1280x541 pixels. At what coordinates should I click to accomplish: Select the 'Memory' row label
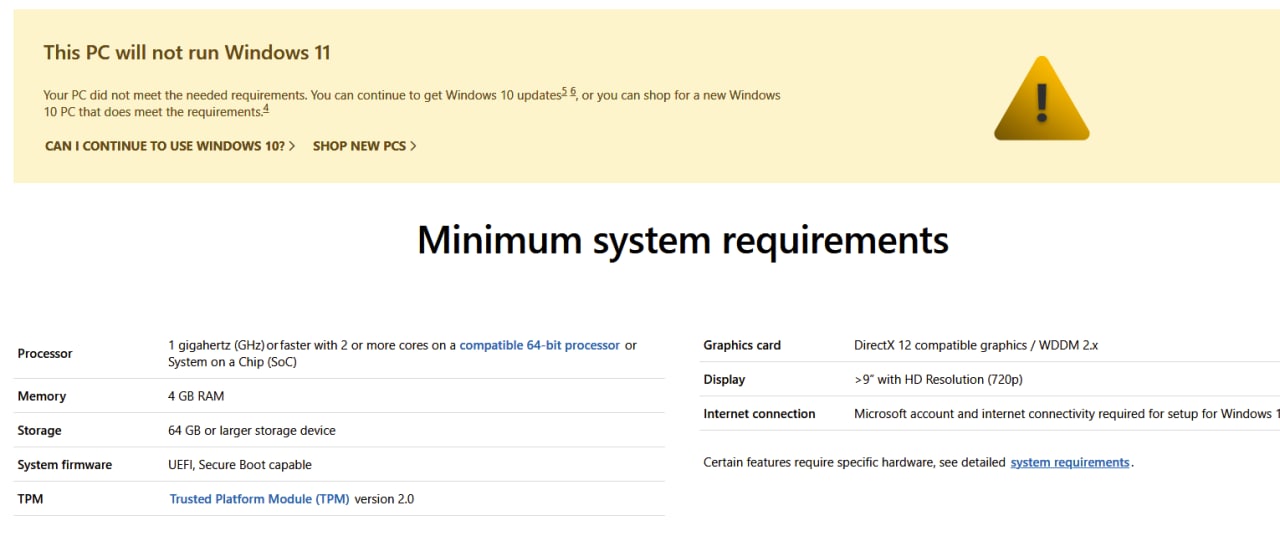click(x=42, y=396)
